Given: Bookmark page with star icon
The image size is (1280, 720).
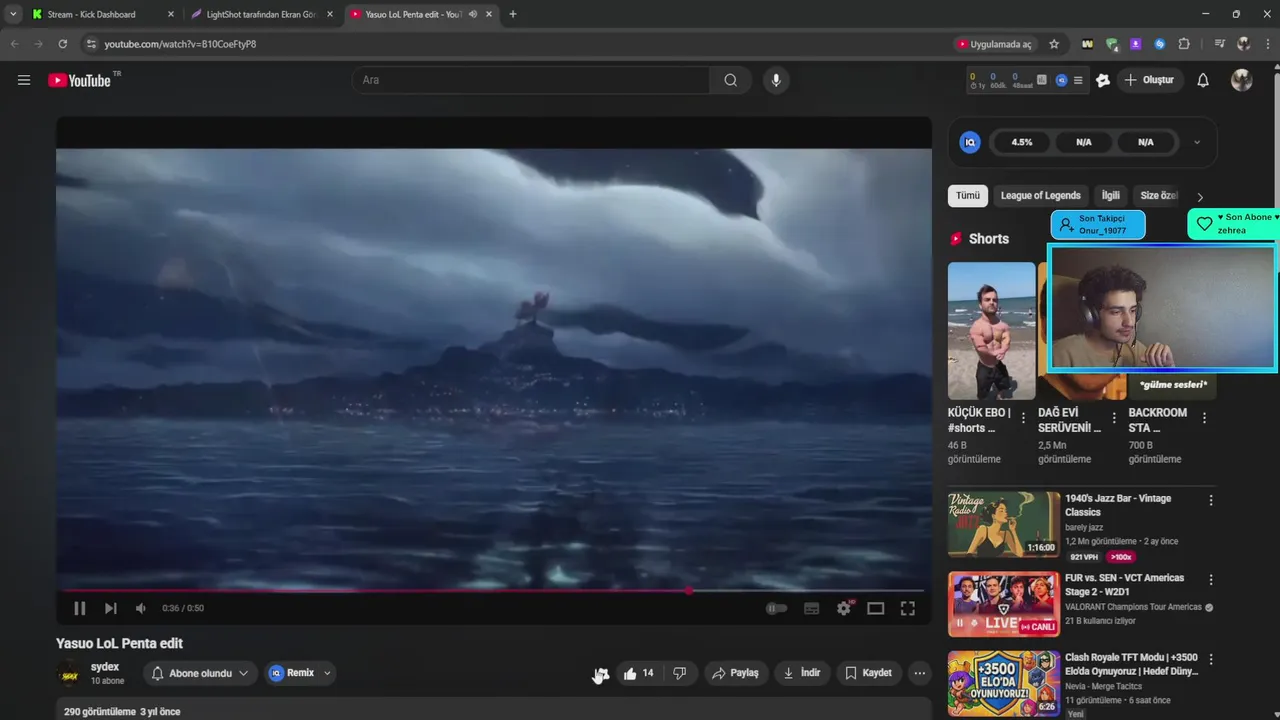Looking at the screenshot, I should 1054,44.
